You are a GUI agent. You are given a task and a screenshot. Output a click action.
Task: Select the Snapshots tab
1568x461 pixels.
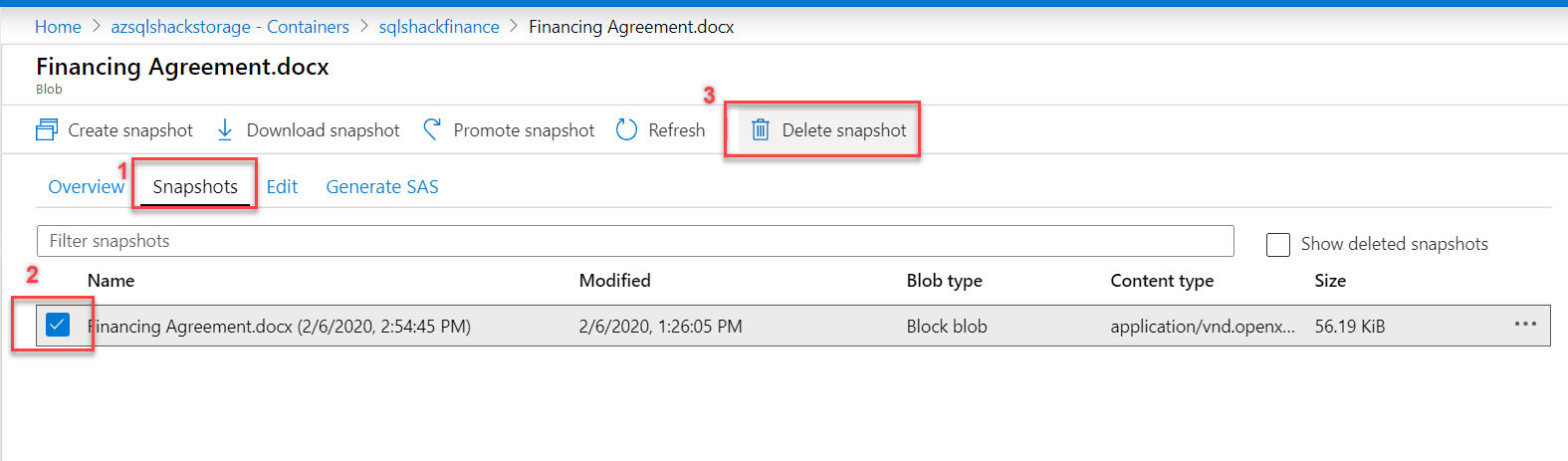(x=195, y=187)
